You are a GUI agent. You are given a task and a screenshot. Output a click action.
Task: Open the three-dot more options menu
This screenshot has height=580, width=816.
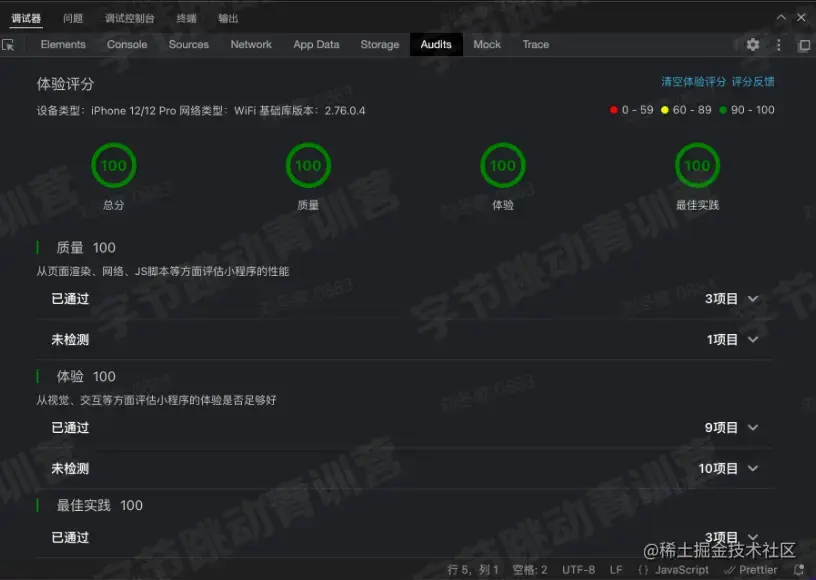click(x=779, y=45)
